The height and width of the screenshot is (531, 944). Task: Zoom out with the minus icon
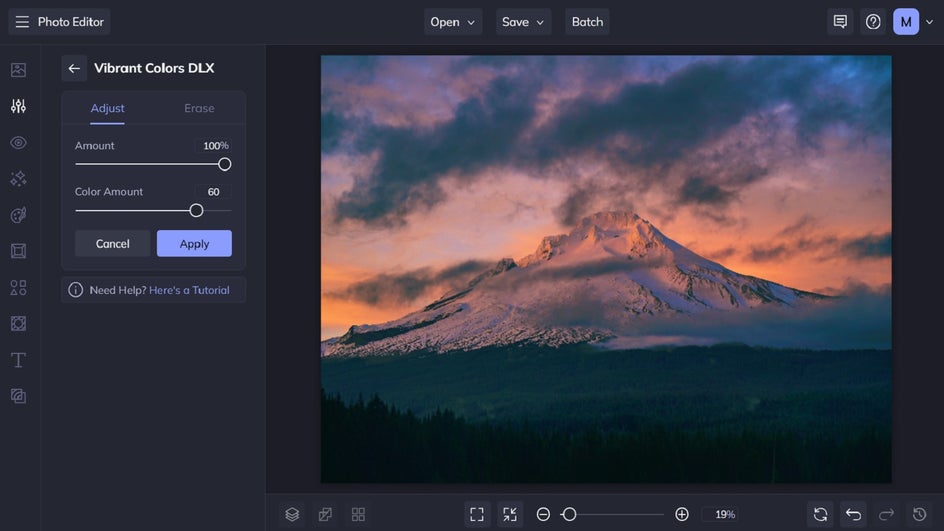[543, 514]
